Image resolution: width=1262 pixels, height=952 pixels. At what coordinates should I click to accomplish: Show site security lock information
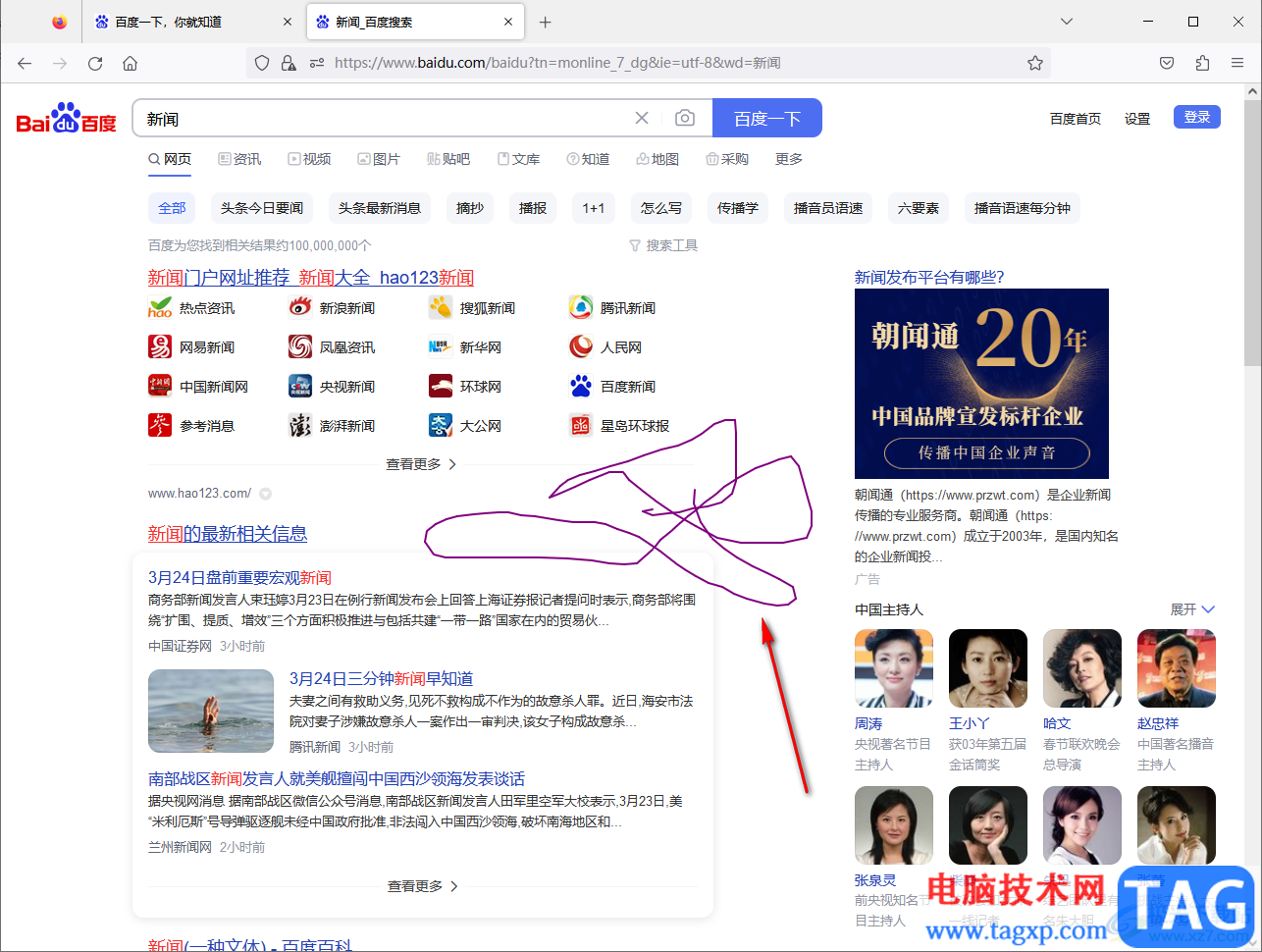coord(289,63)
